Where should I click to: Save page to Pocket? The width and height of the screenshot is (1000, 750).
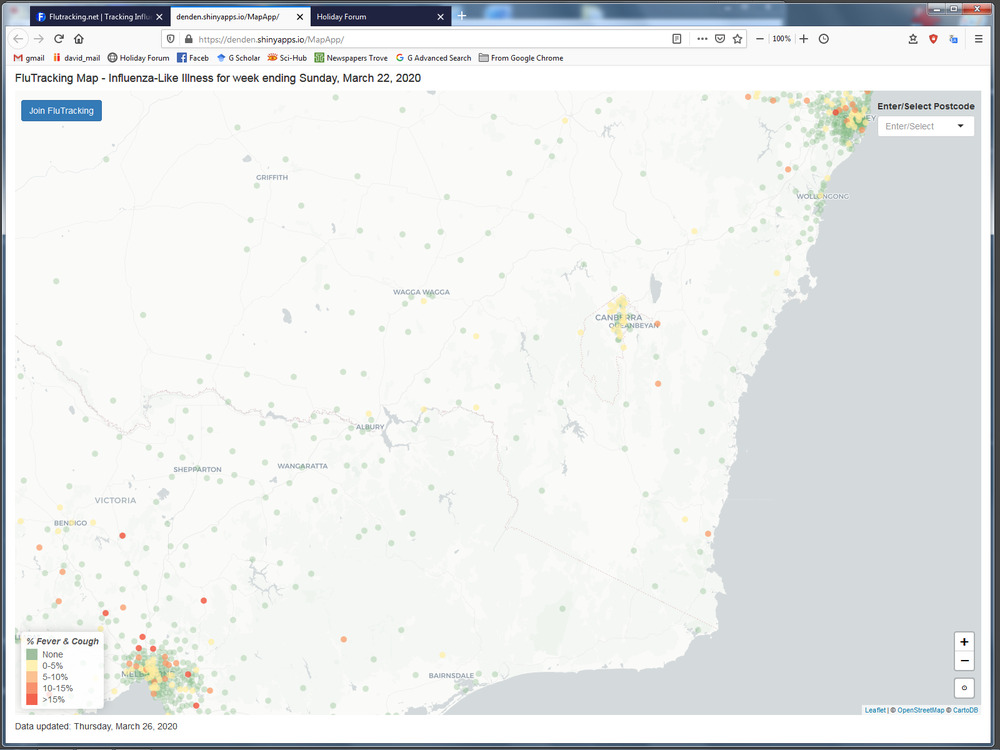[720, 39]
